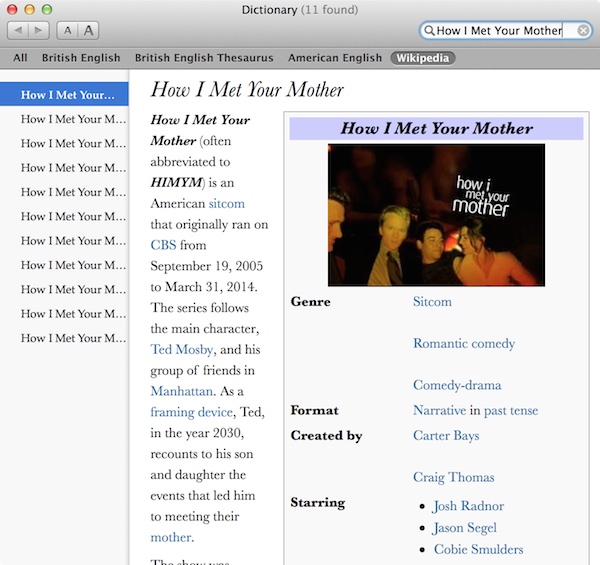Image resolution: width=600 pixels, height=565 pixels.
Task: Click the show's title card image
Action: tap(436, 215)
